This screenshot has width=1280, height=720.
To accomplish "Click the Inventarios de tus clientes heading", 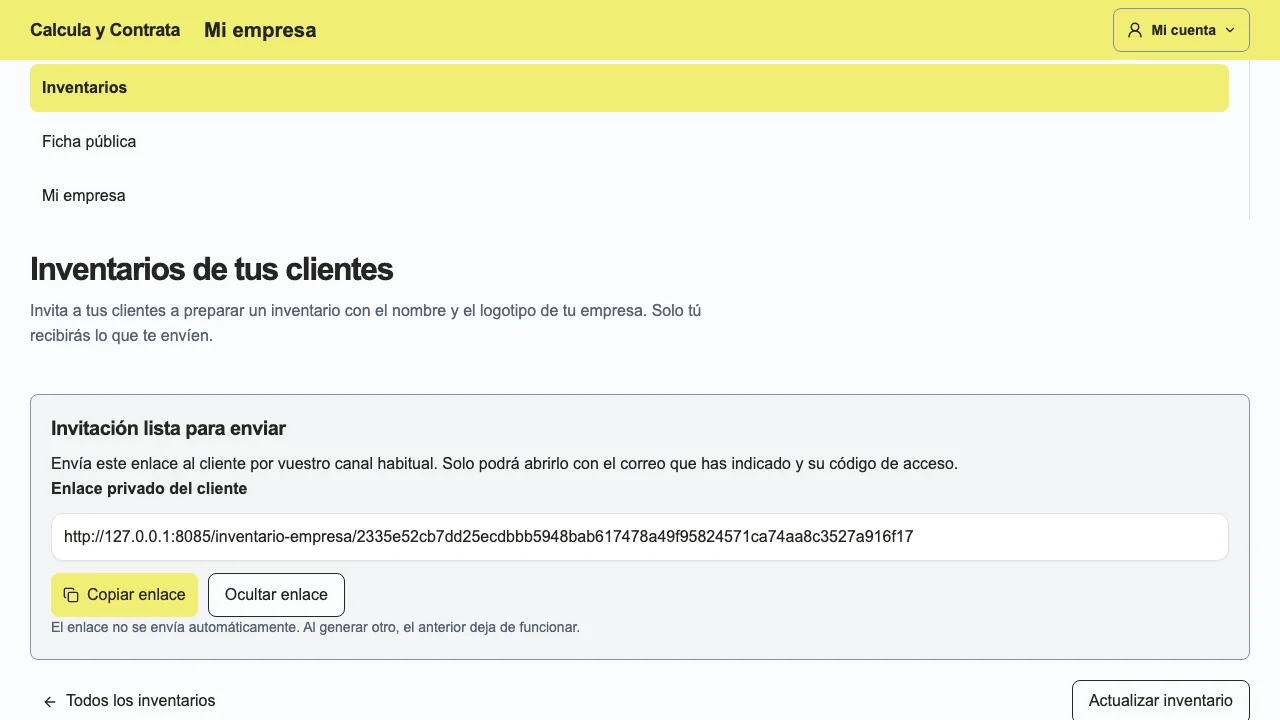I will coord(211,269).
